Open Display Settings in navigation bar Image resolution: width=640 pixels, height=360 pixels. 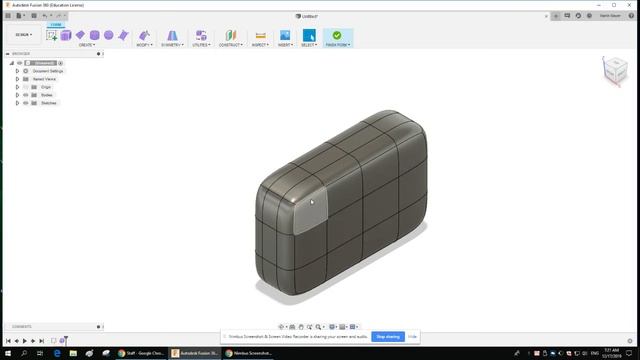click(332, 327)
